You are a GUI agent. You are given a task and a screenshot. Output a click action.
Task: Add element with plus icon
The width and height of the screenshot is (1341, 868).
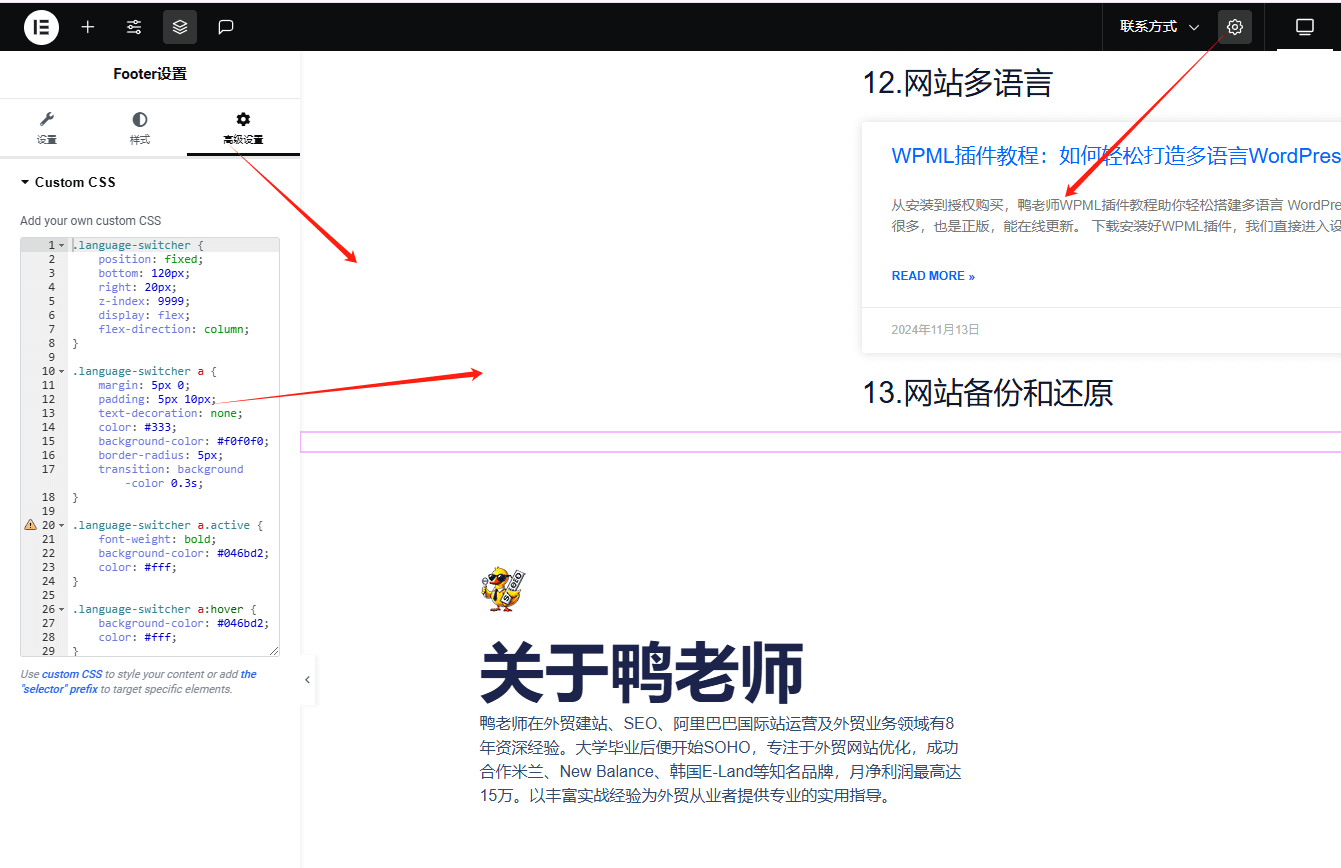[88, 27]
